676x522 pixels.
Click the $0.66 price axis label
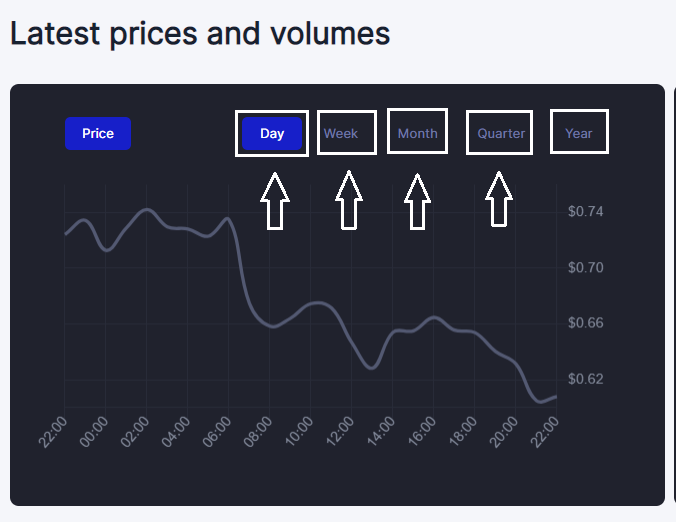coord(585,323)
